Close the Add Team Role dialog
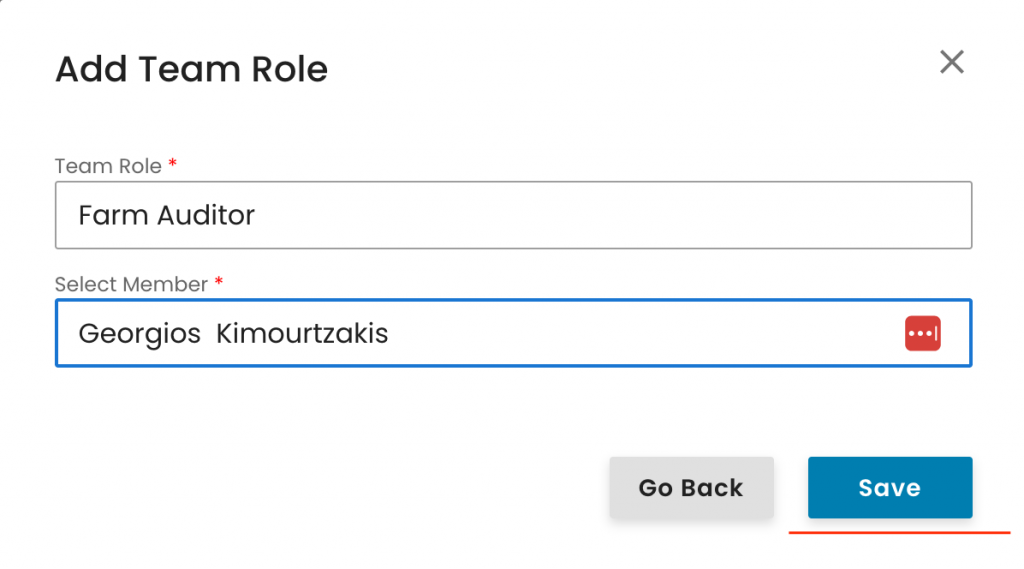1024x569 pixels. 952,62
